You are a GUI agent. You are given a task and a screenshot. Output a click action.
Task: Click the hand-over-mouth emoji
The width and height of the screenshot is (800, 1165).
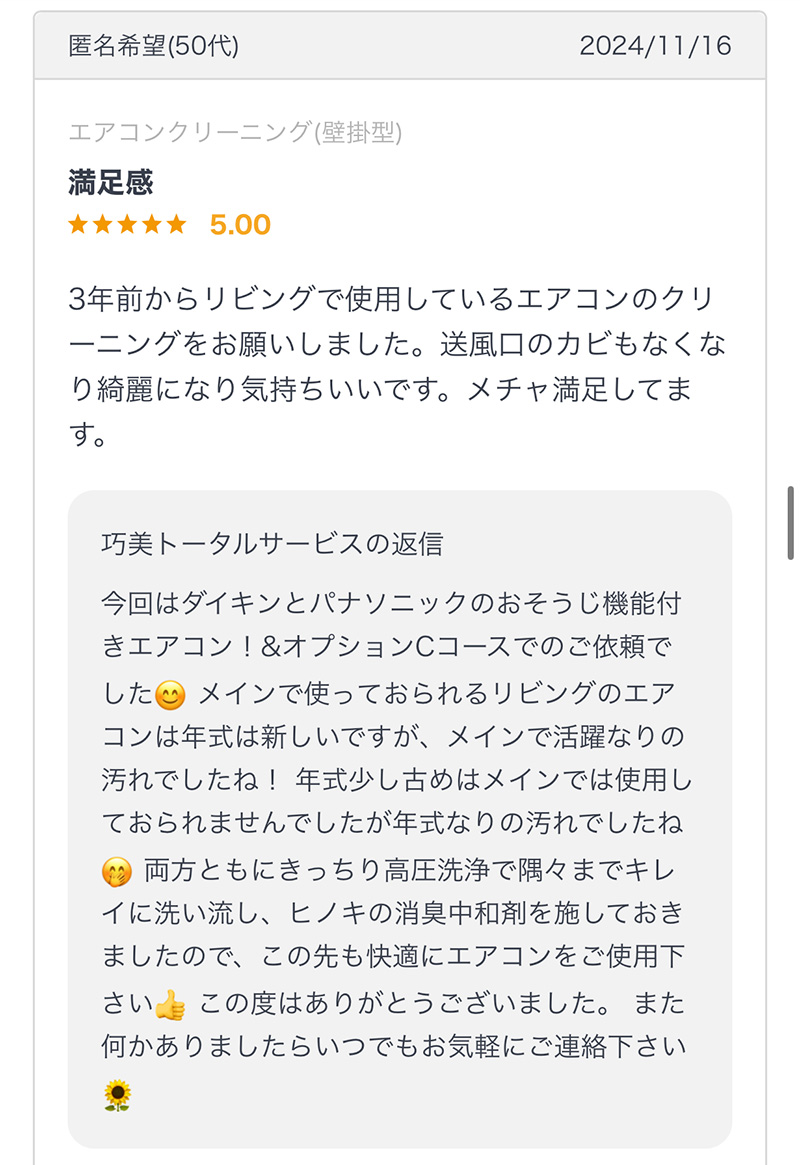(117, 872)
